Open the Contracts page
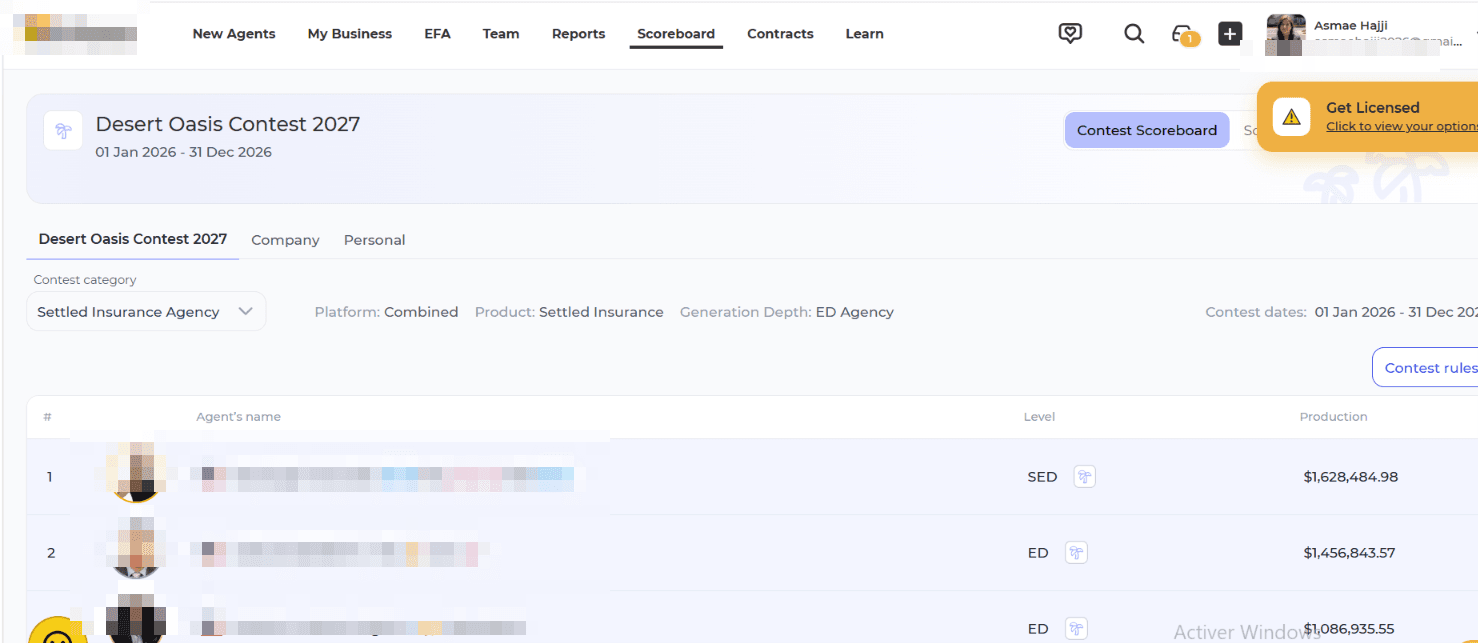Viewport: 1478px width, 643px height. pyautogui.click(x=781, y=34)
